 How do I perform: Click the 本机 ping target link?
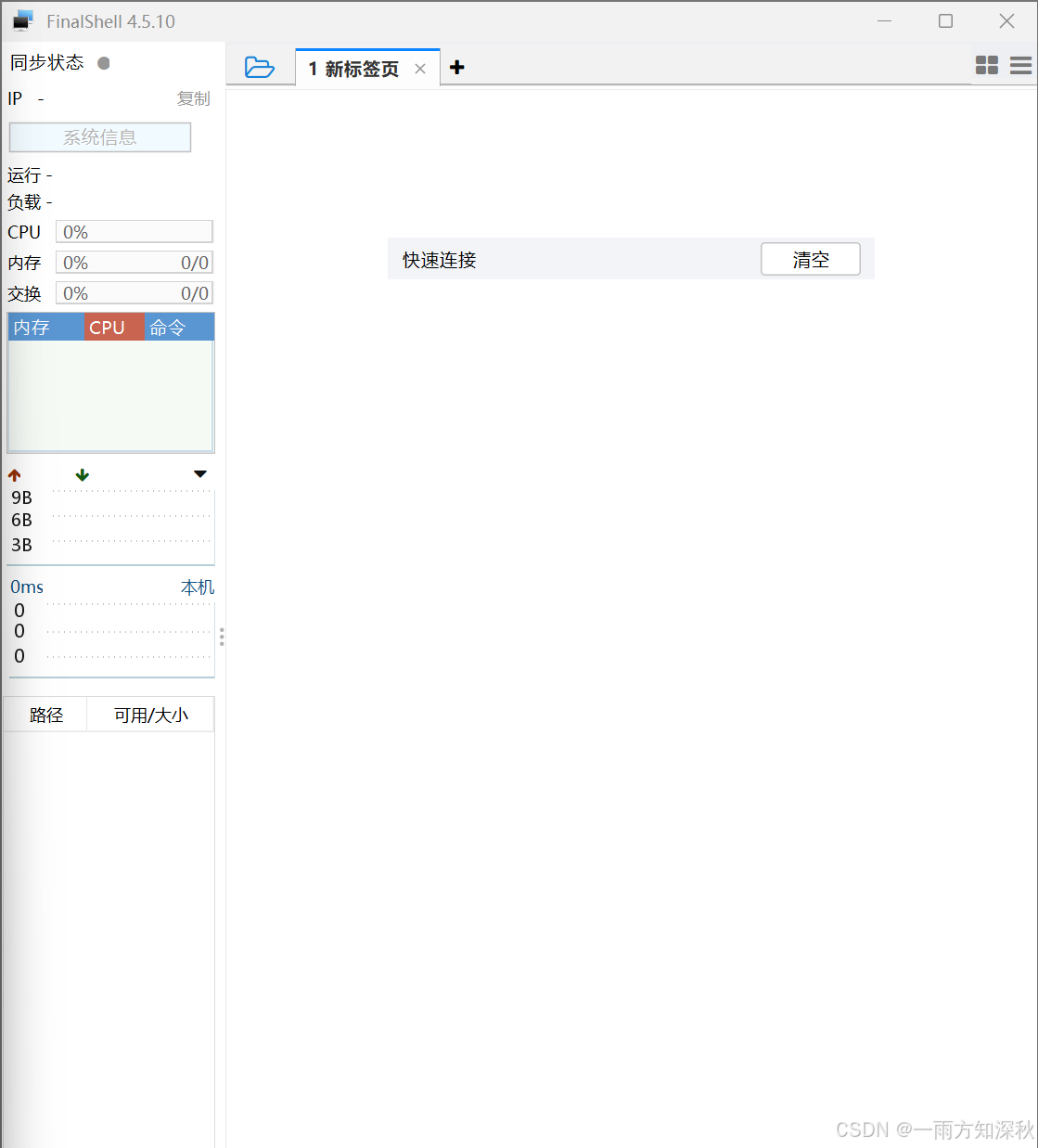tap(198, 587)
